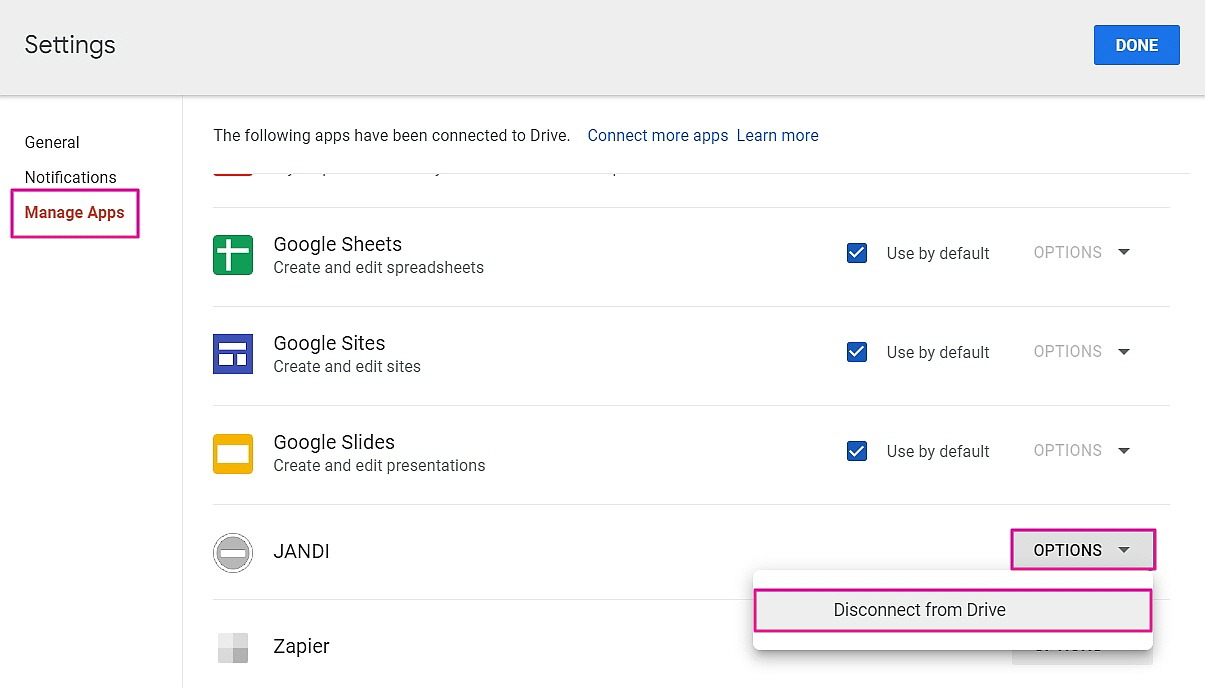Select Disconnect from Drive menu item
This screenshot has width=1205, height=688.
919,610
